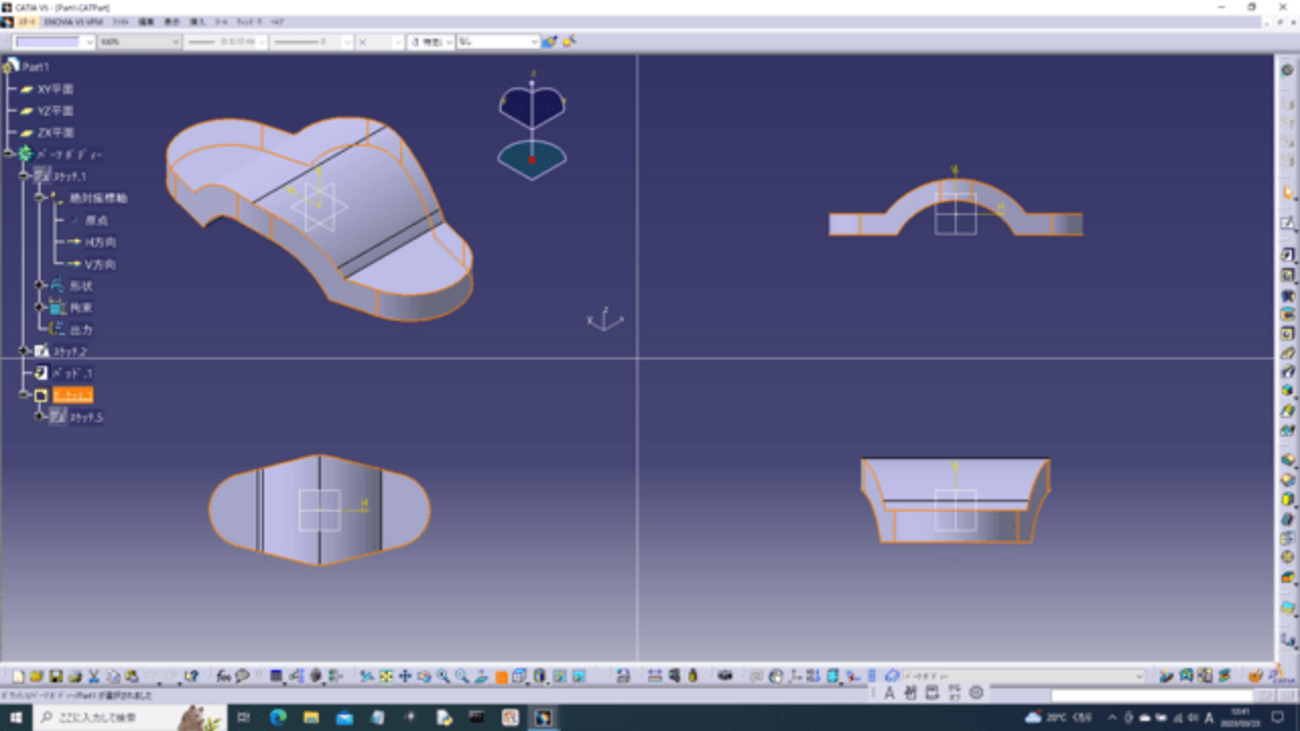Viewport: 1300px width, 731px height.
Task: Toggle the multi-view layout icon
Action: [622, 677]
